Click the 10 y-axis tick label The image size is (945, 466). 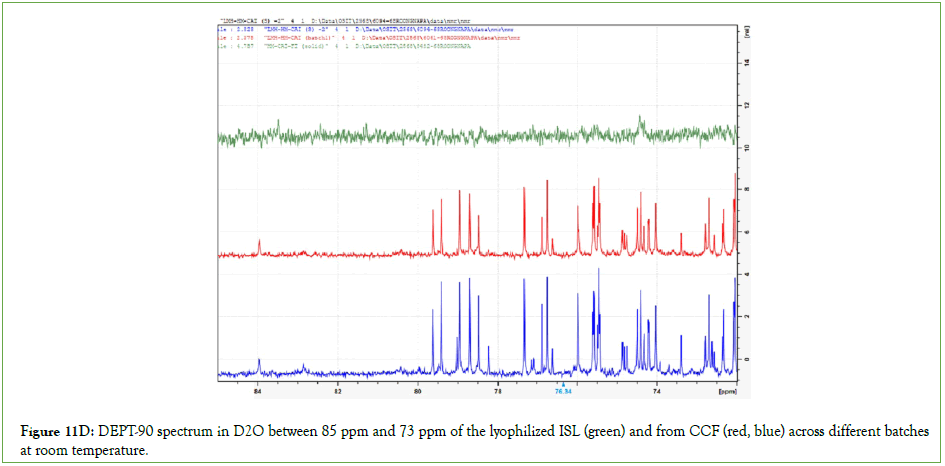(x=746, y=147)
